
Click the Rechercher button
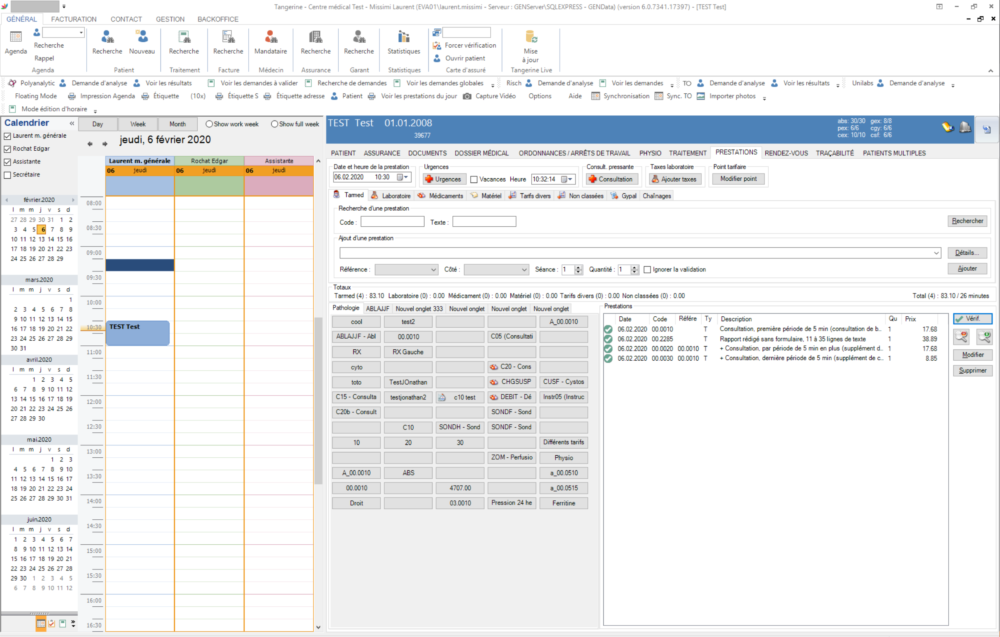[x=967, y=221]
